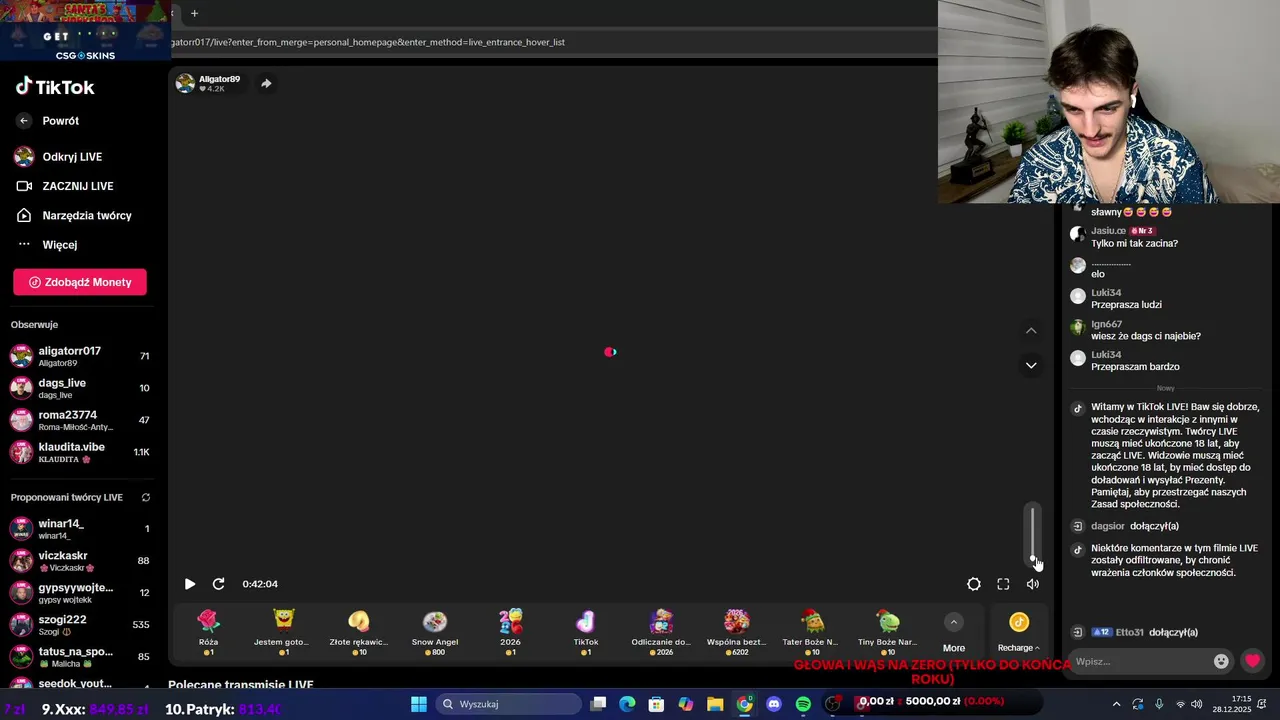Viewport: 1280px width, 720px height.
Task: Share the live stream via arrow icon
Action: 266,83
